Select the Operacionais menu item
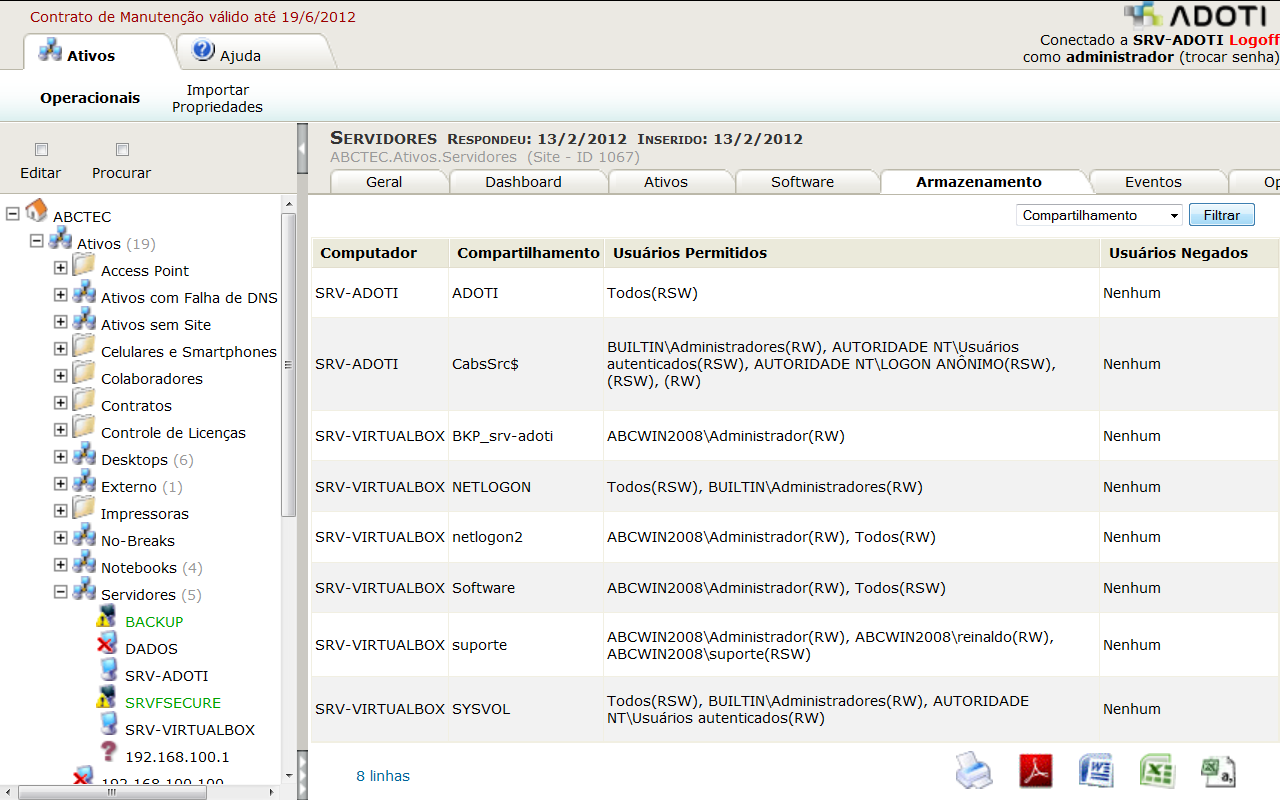This screenshot has height=800, width=1280. [x=90, y=98]
